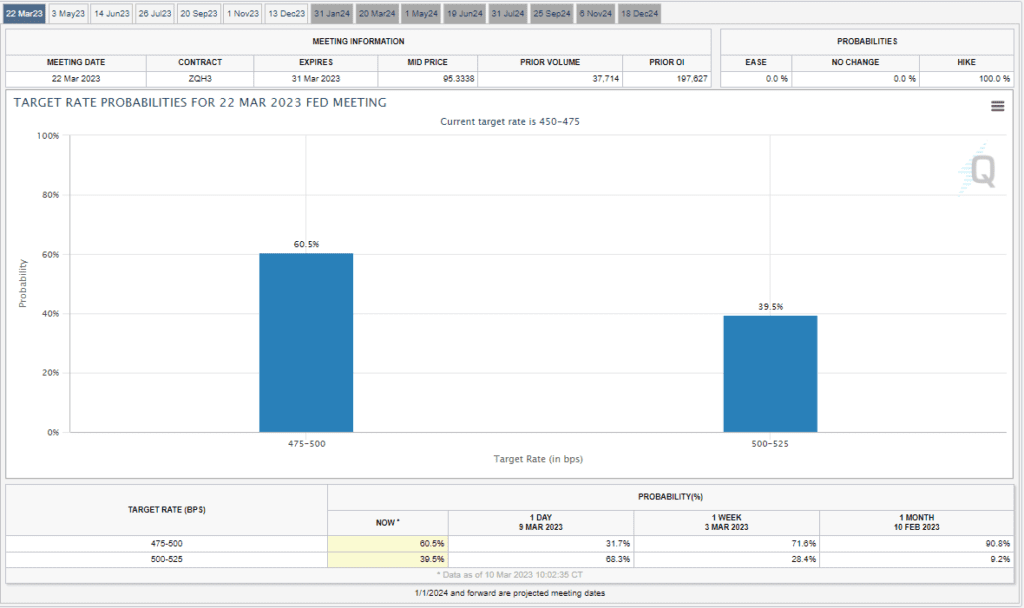
Task: Click the Q watermark logo on chart
Action: [x=978, y=171]
